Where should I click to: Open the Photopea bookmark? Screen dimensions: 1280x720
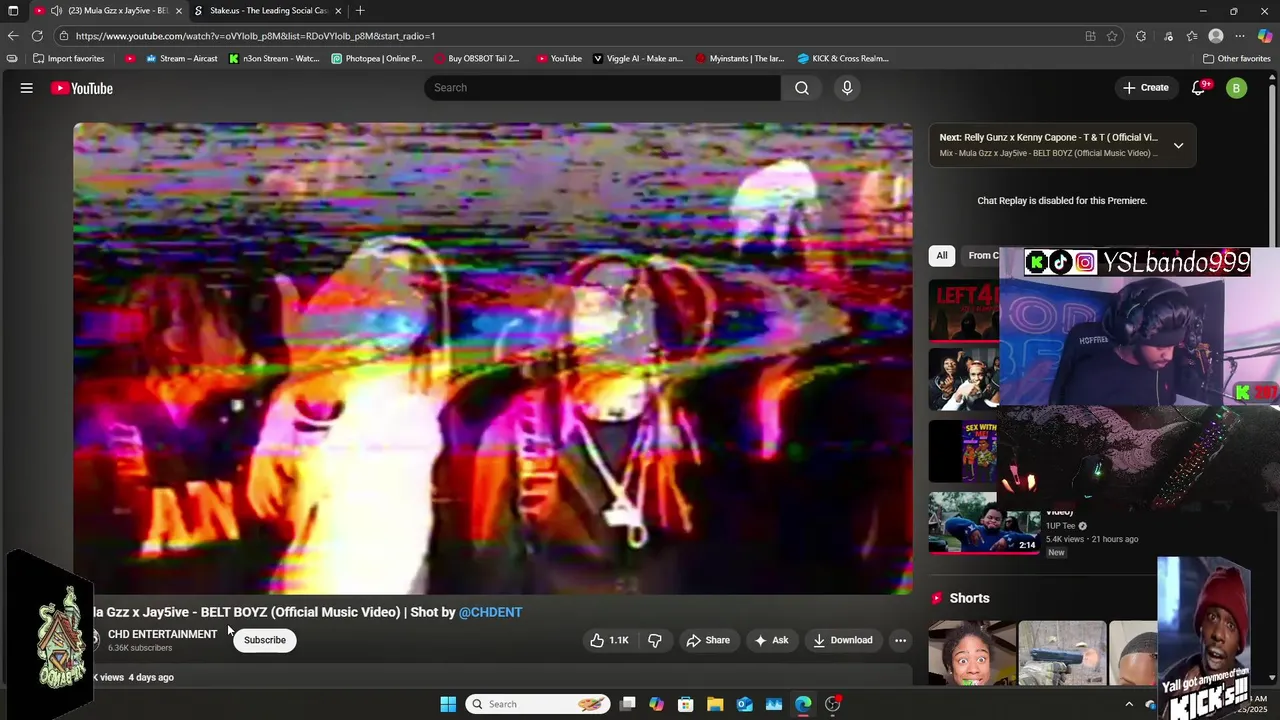(377, 58)
